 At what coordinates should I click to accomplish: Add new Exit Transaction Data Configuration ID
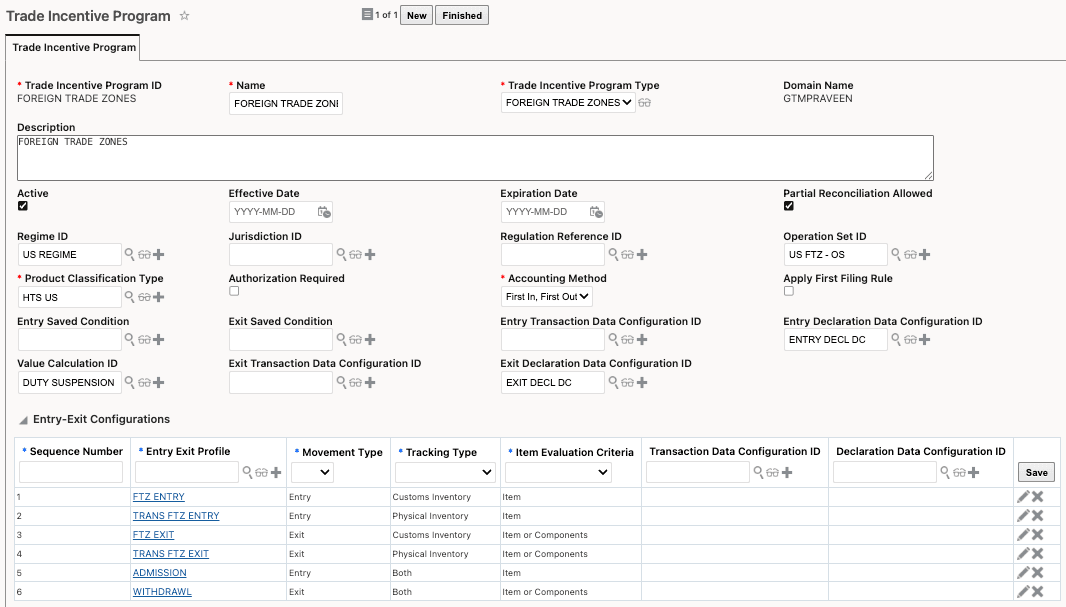point(370,382)
